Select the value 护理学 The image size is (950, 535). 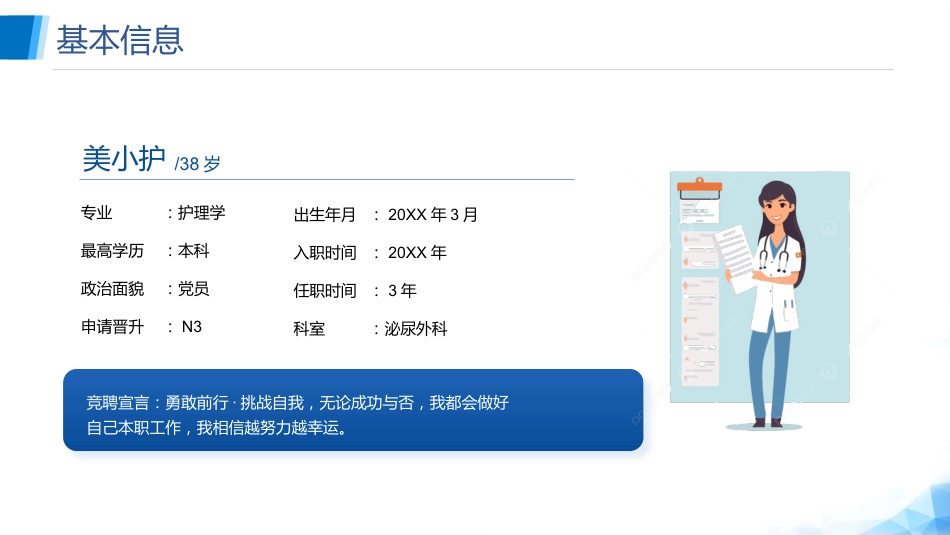click(201, 213)
